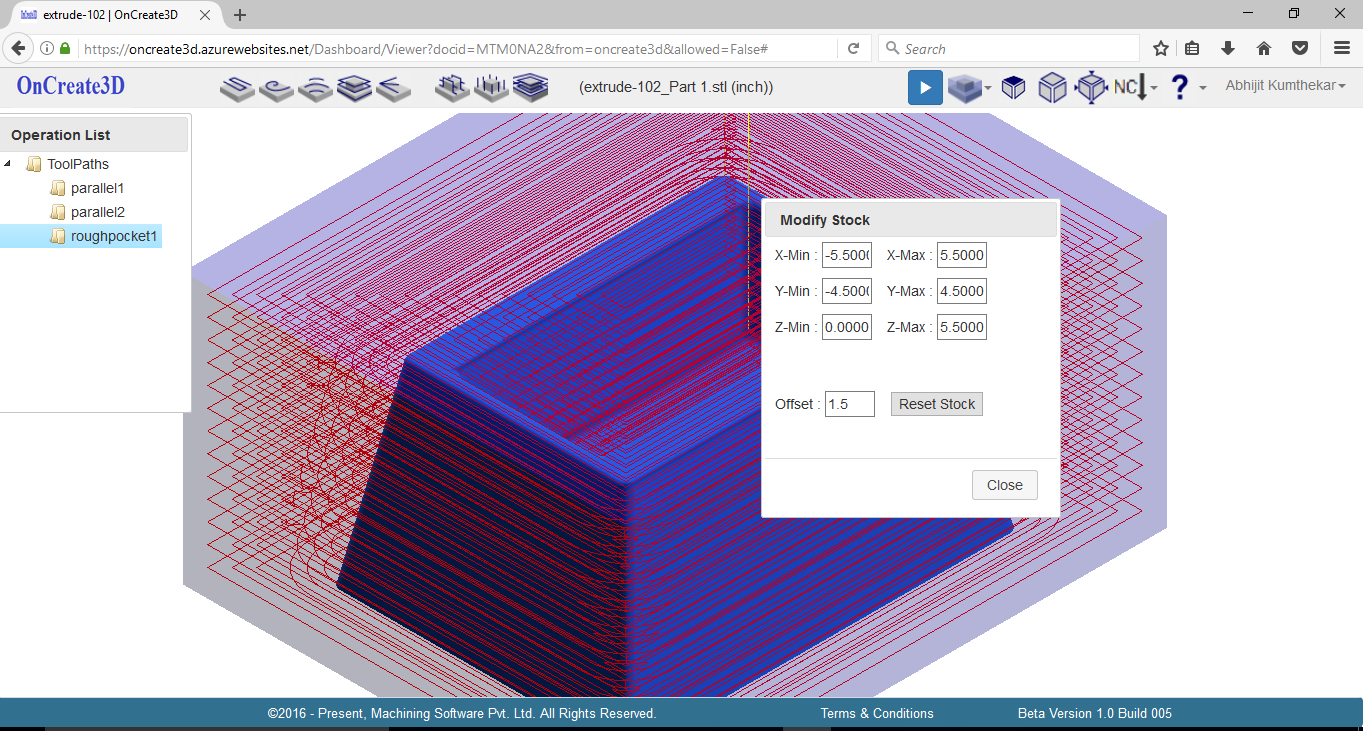Select the vertical lines drilling toolpath icon
Screen dimensions: 1363x731
(491, 89)
